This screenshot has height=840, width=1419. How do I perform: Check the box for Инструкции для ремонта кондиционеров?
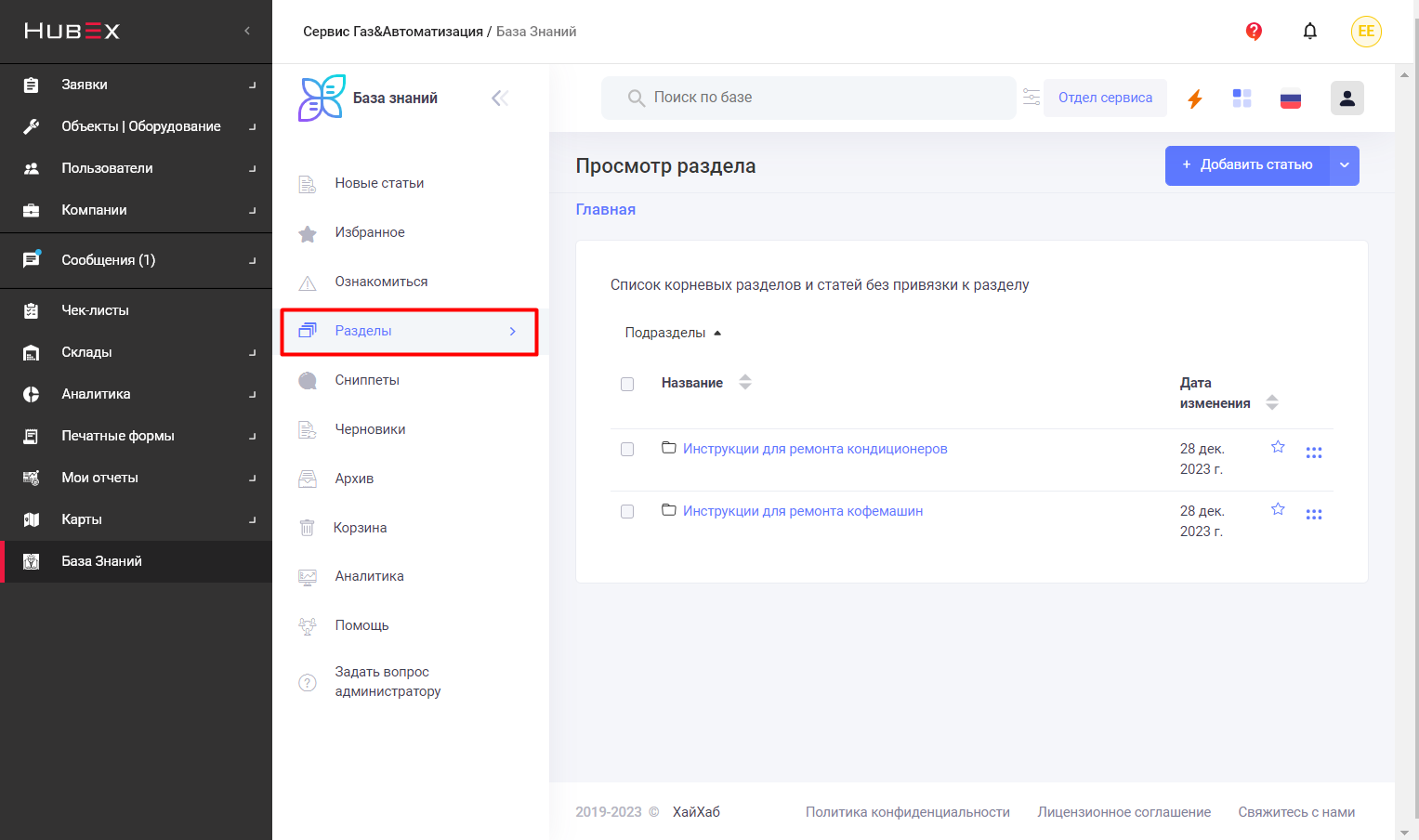[x=627, y=450]
